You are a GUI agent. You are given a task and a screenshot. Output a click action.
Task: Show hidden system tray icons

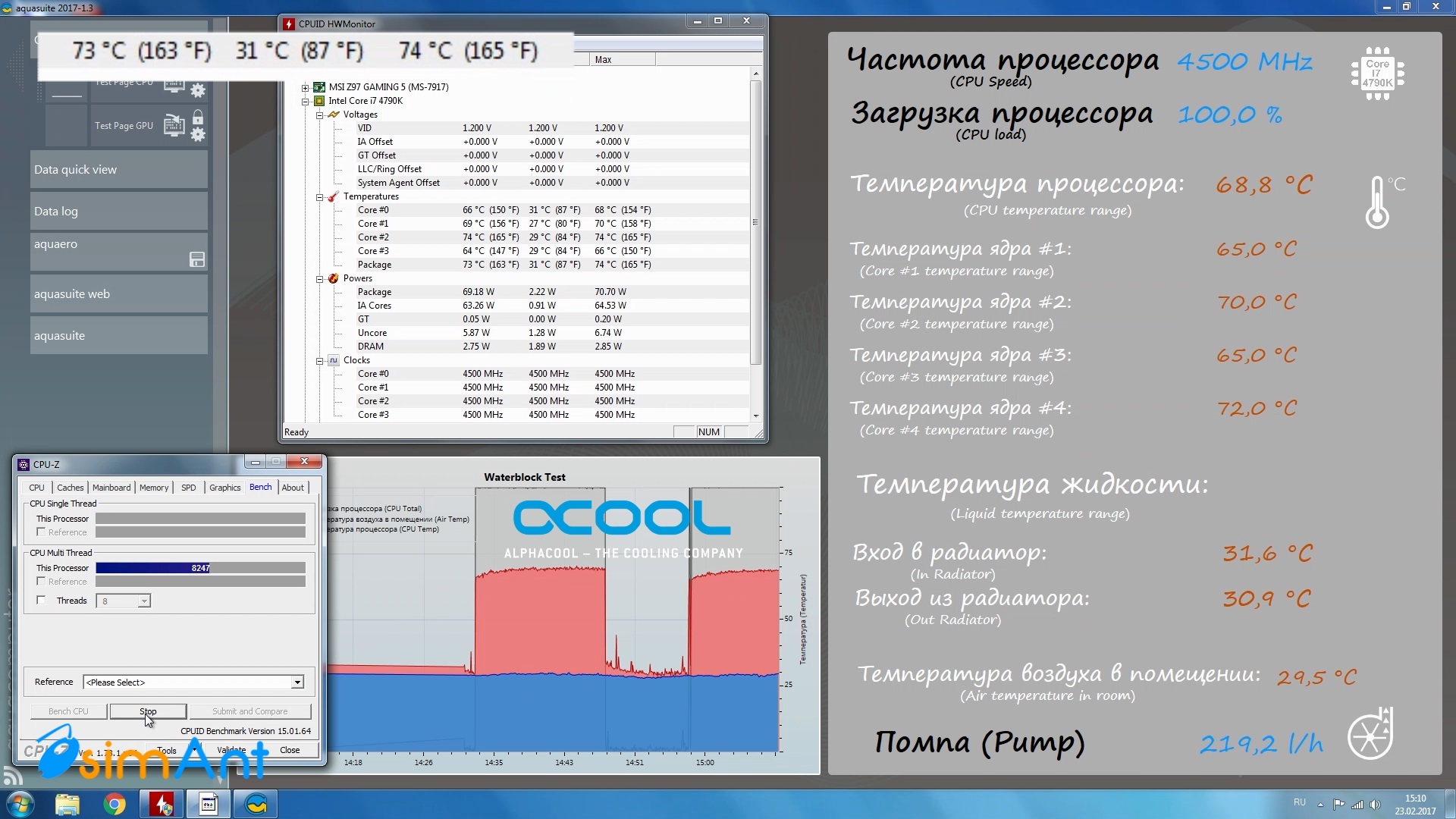tap(1320, 805)
